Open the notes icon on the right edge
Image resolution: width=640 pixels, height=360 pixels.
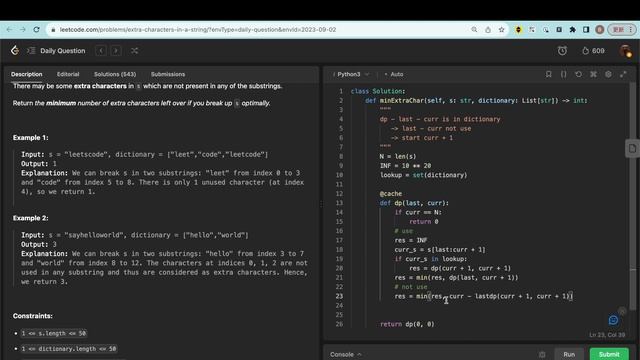[632, 149]
